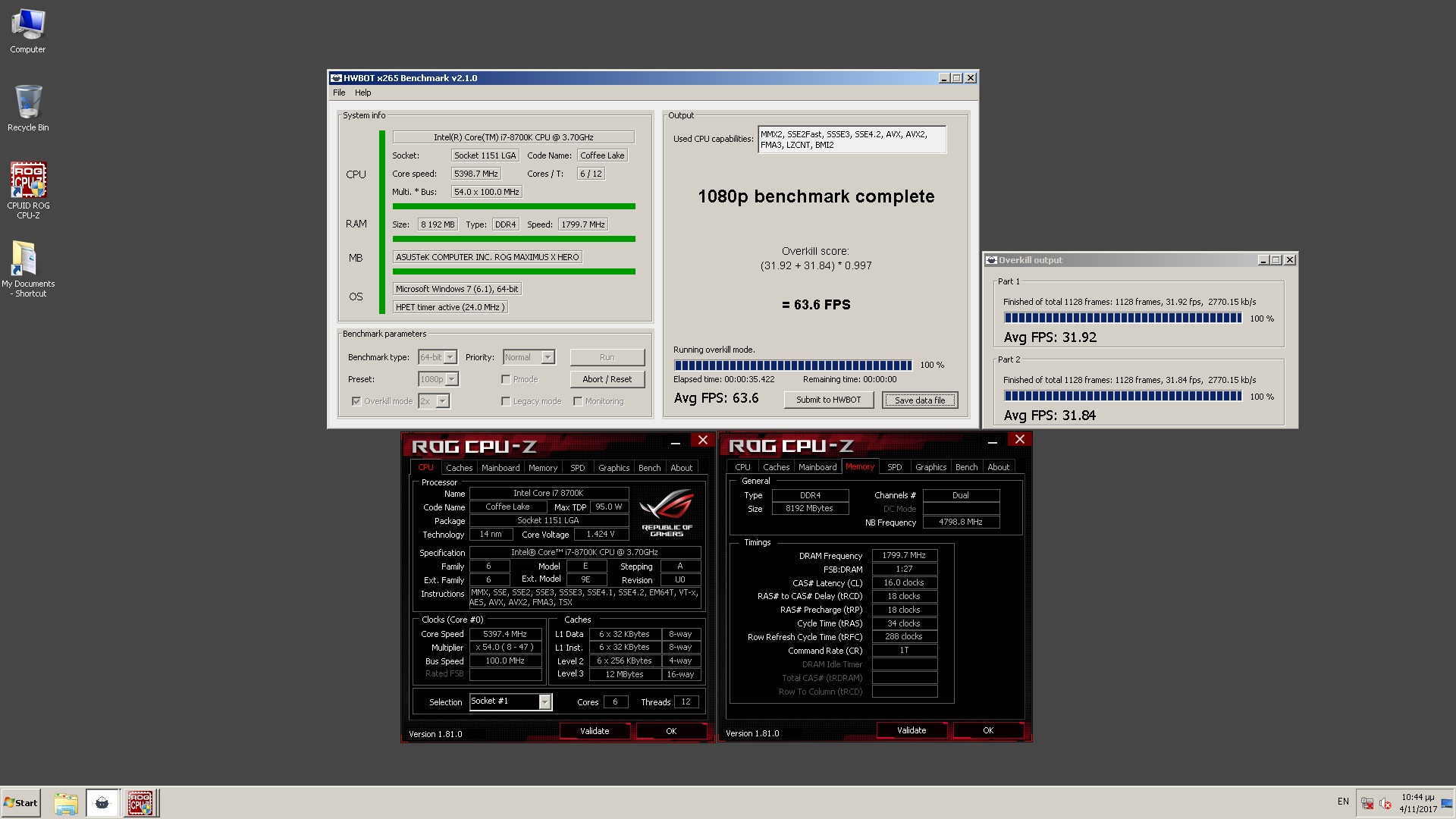Close the left ROG CPU-Z CPU window

coord(703,441)
